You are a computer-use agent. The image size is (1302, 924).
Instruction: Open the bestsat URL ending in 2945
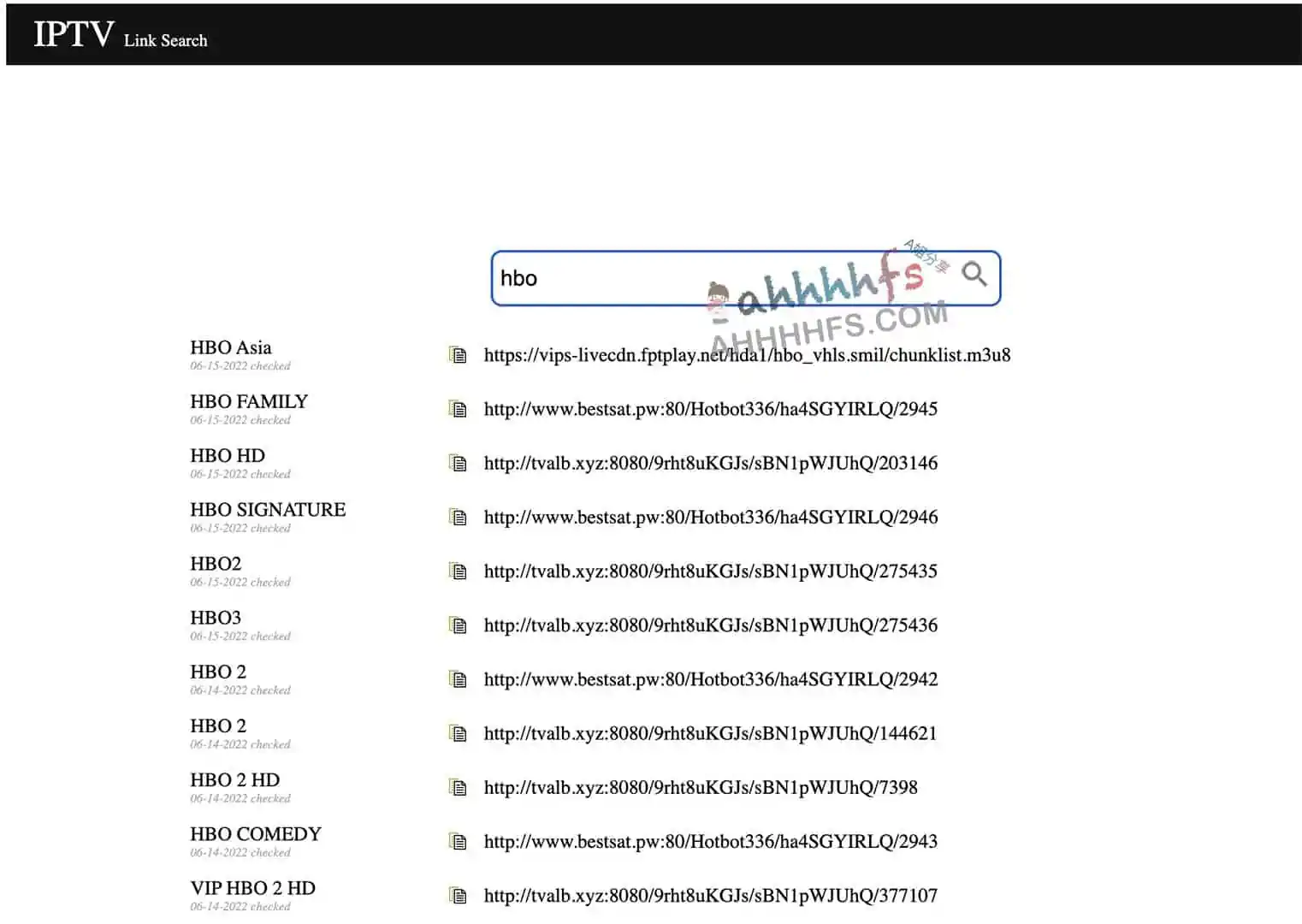710,409
